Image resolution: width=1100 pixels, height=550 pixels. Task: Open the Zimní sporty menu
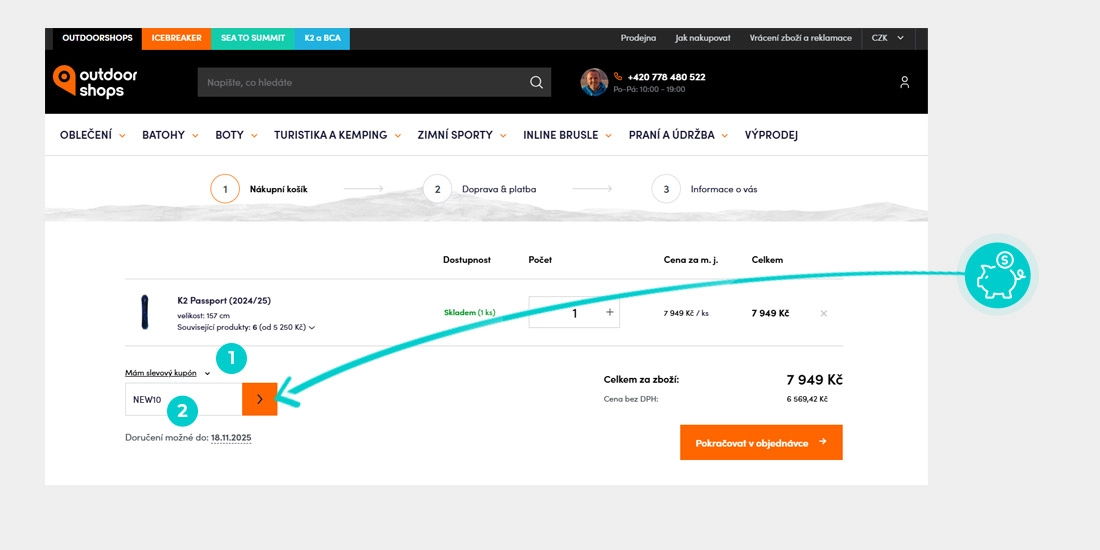(x=461, y=135)
